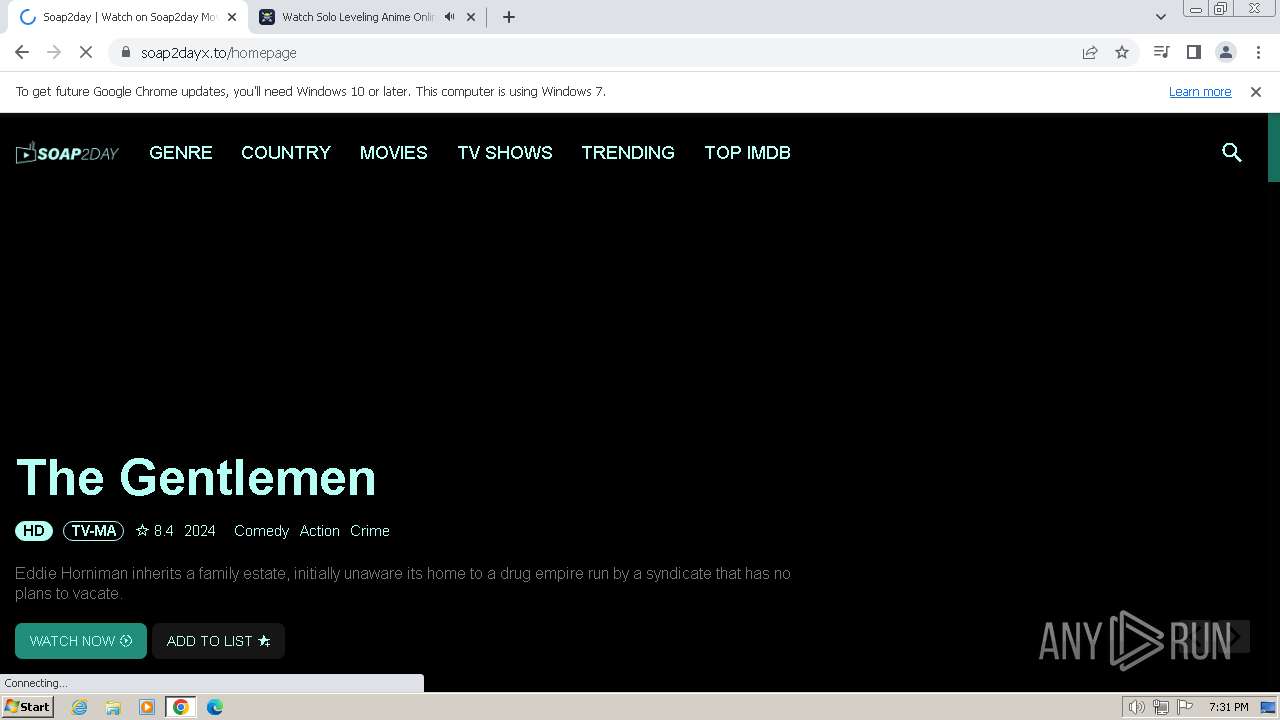Open the Chrome three-dot menu
The height and width of the screenshot is (720, 1280).
point(1258,52)
